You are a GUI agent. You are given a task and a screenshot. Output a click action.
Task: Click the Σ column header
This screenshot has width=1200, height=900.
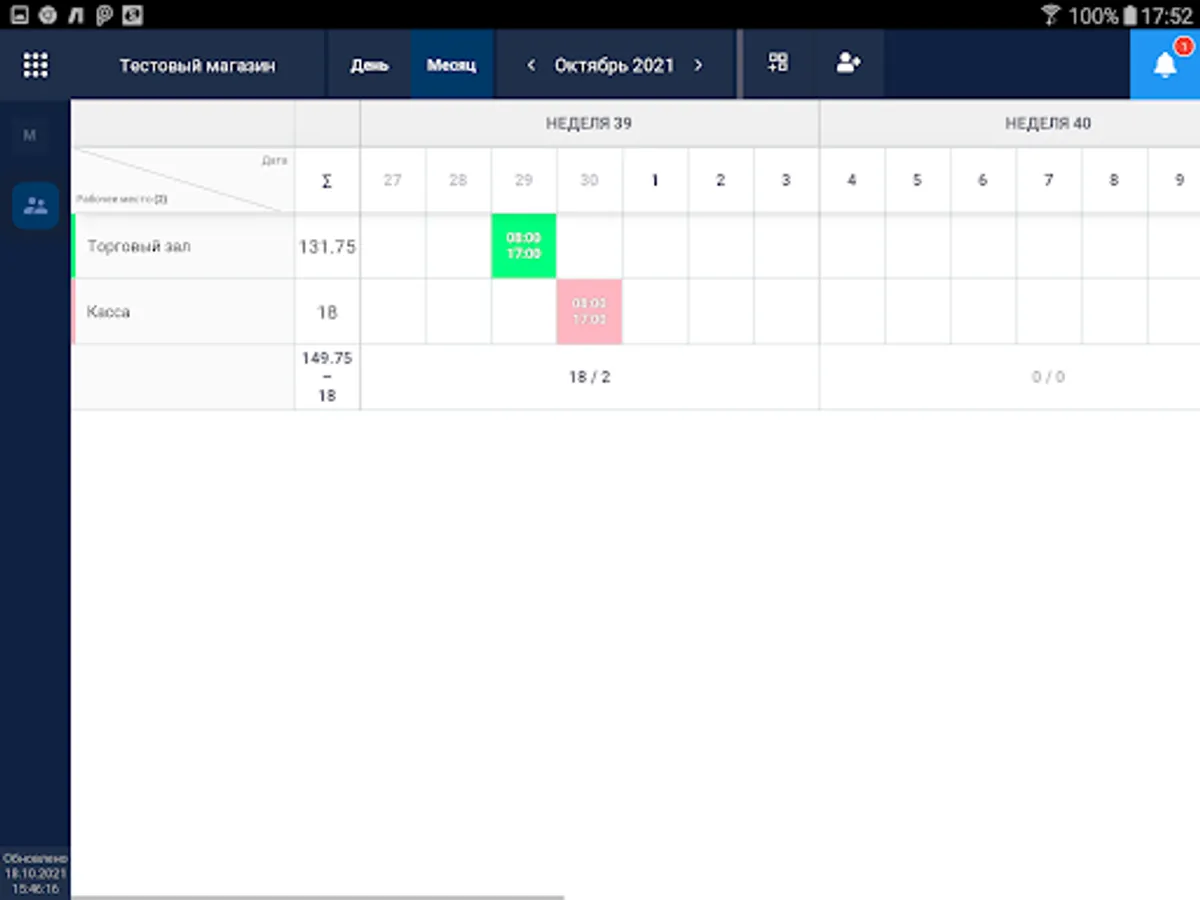(327, 181)
